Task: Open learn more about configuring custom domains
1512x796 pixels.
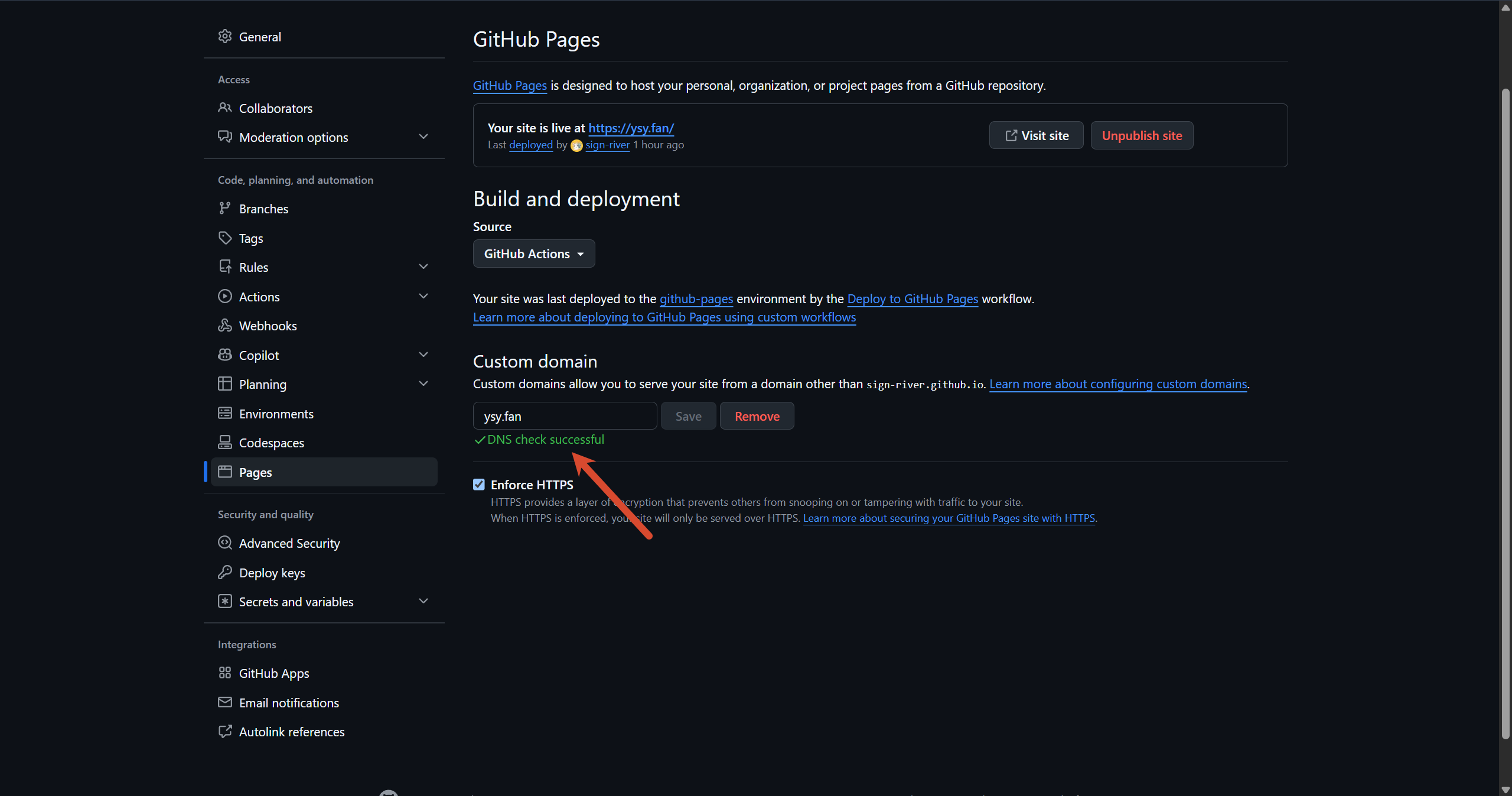Action: click(1118, 384)
